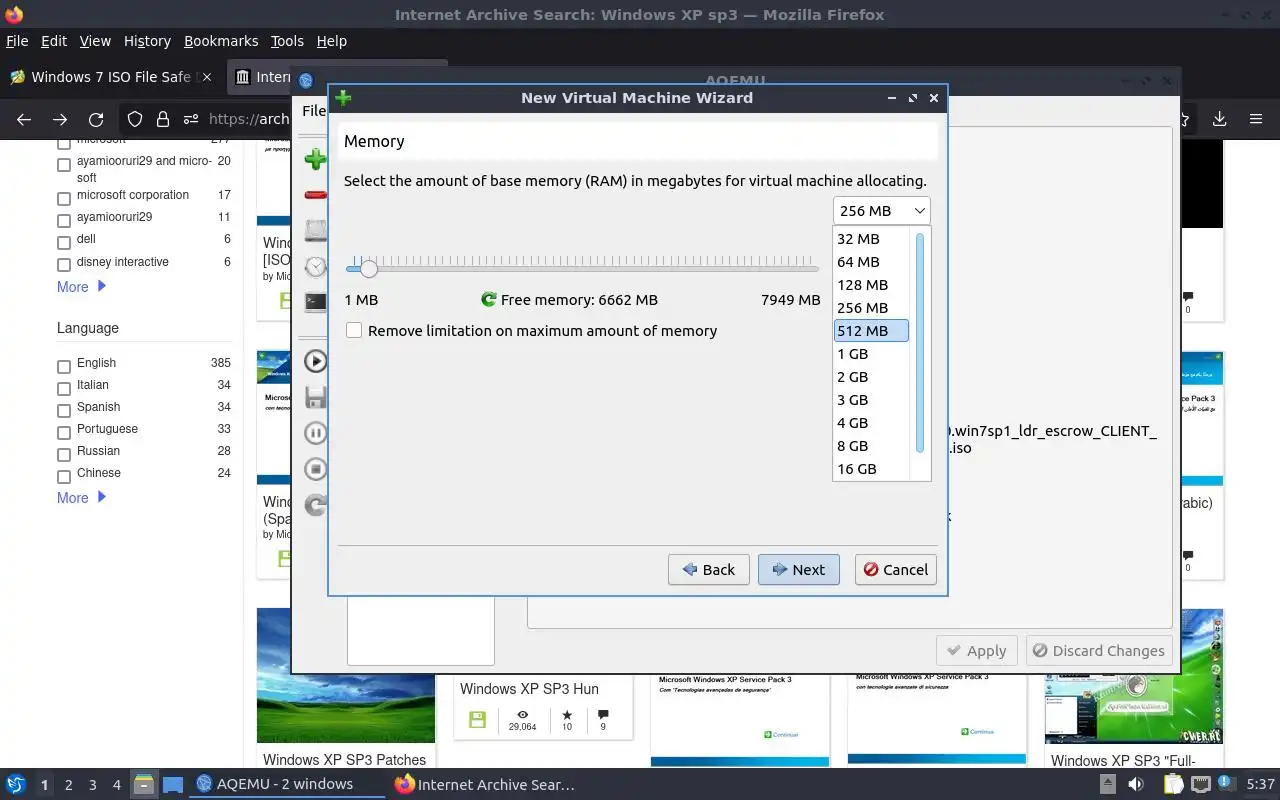The width and height of the screenshot is (1280, 800).
Task: Check the Italian language filter
Action: pyautogui.click(x=64, y=389)
